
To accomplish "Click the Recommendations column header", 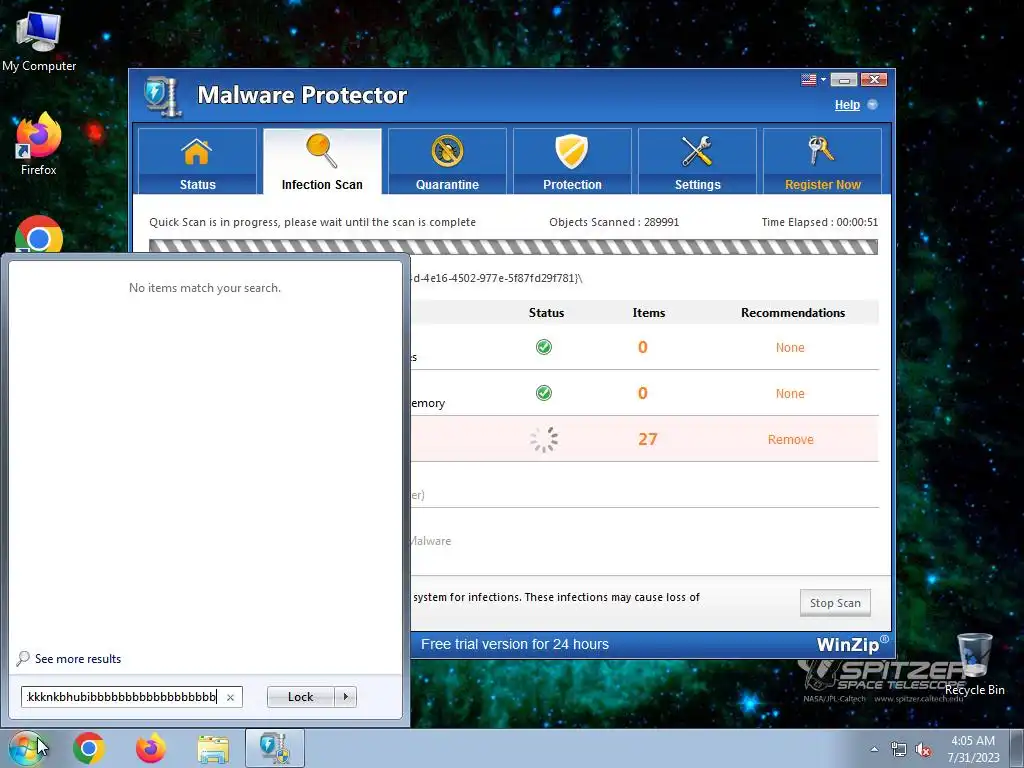I will point(793,313).
